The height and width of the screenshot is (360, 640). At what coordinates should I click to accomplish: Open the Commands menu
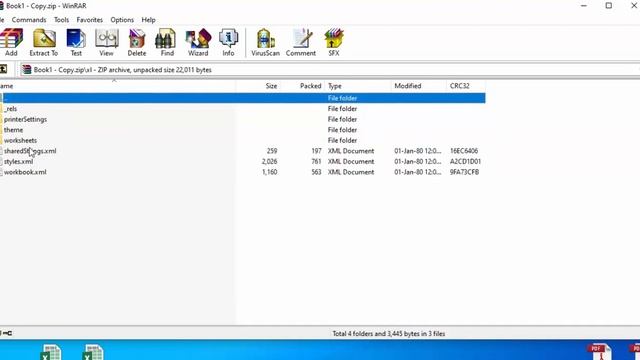[x=29, y=20]
